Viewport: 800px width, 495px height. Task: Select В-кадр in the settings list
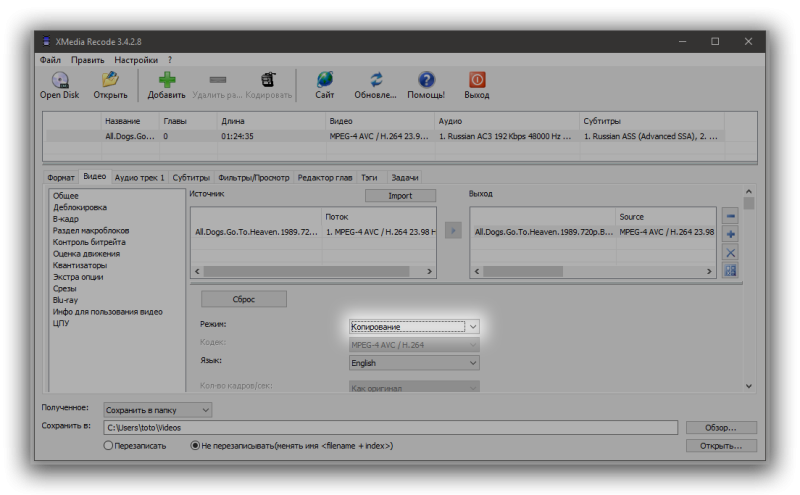coord(65,219)
